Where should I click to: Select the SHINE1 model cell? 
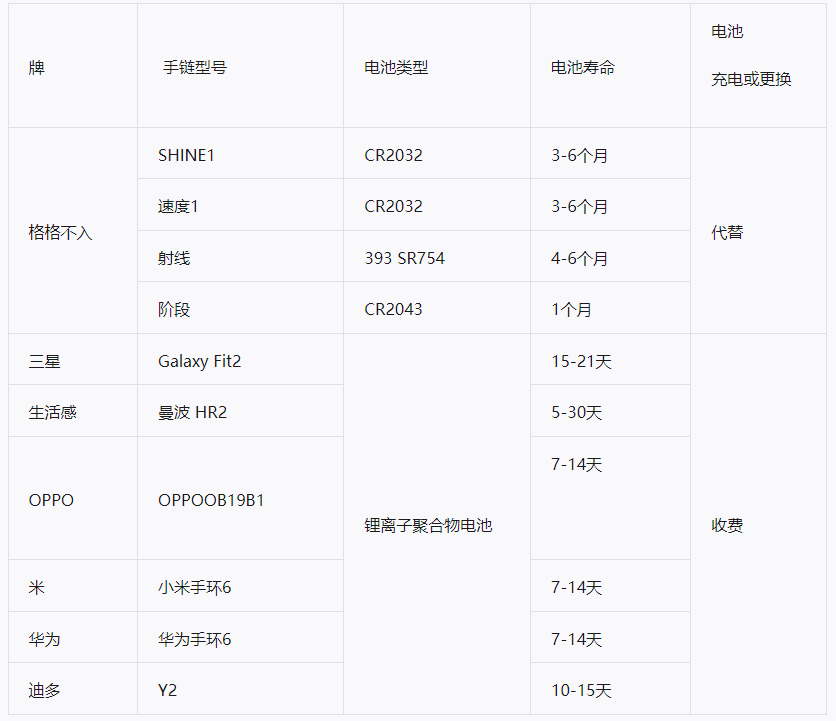pos(188,154)
